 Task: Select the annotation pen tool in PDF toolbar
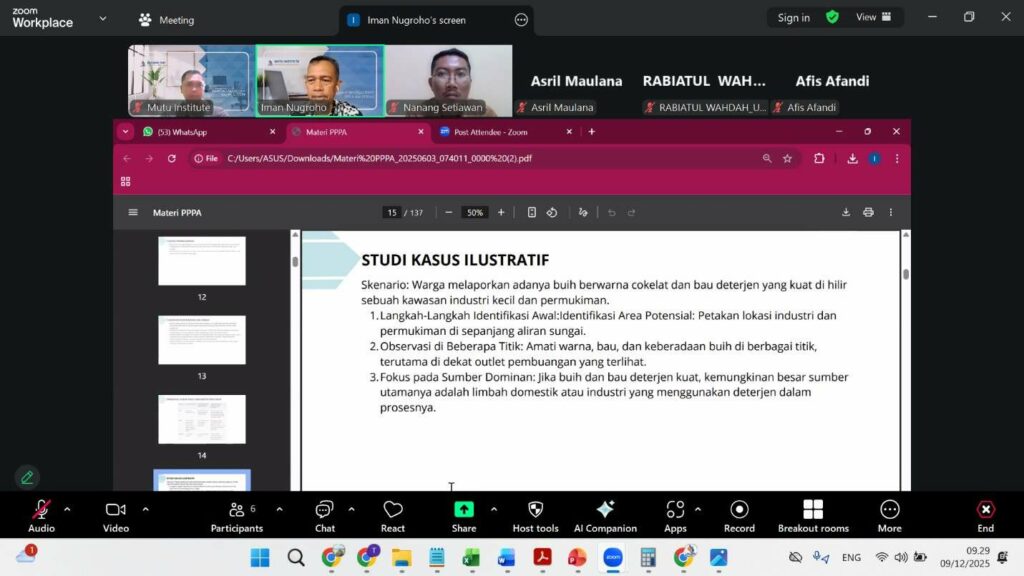click(583, 212)
